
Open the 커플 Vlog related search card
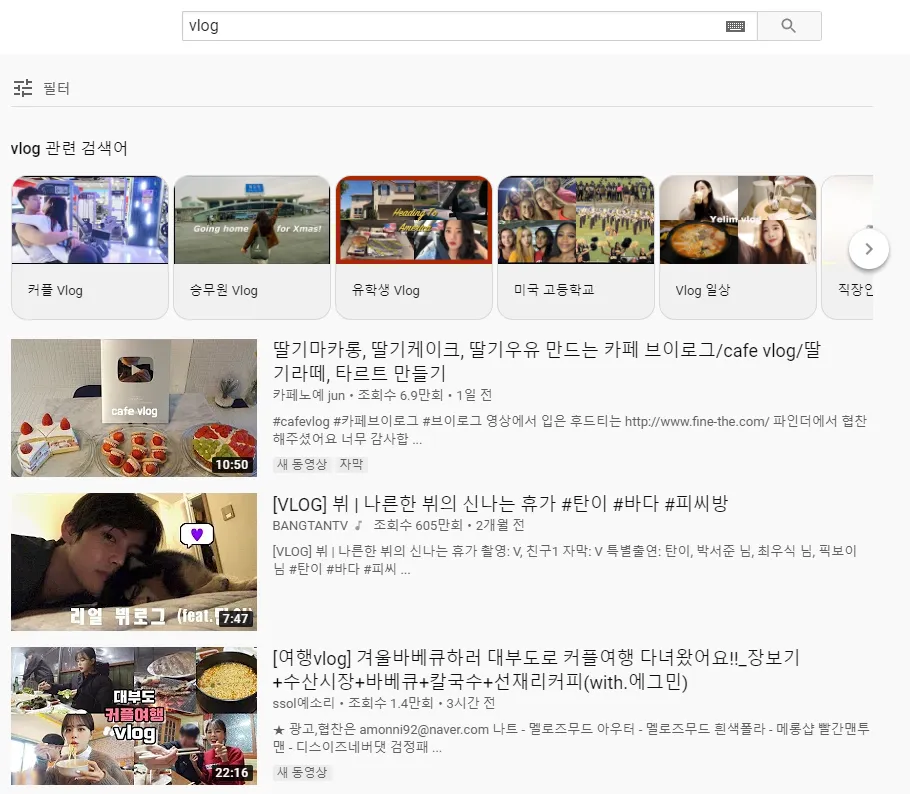pos(90,247)
